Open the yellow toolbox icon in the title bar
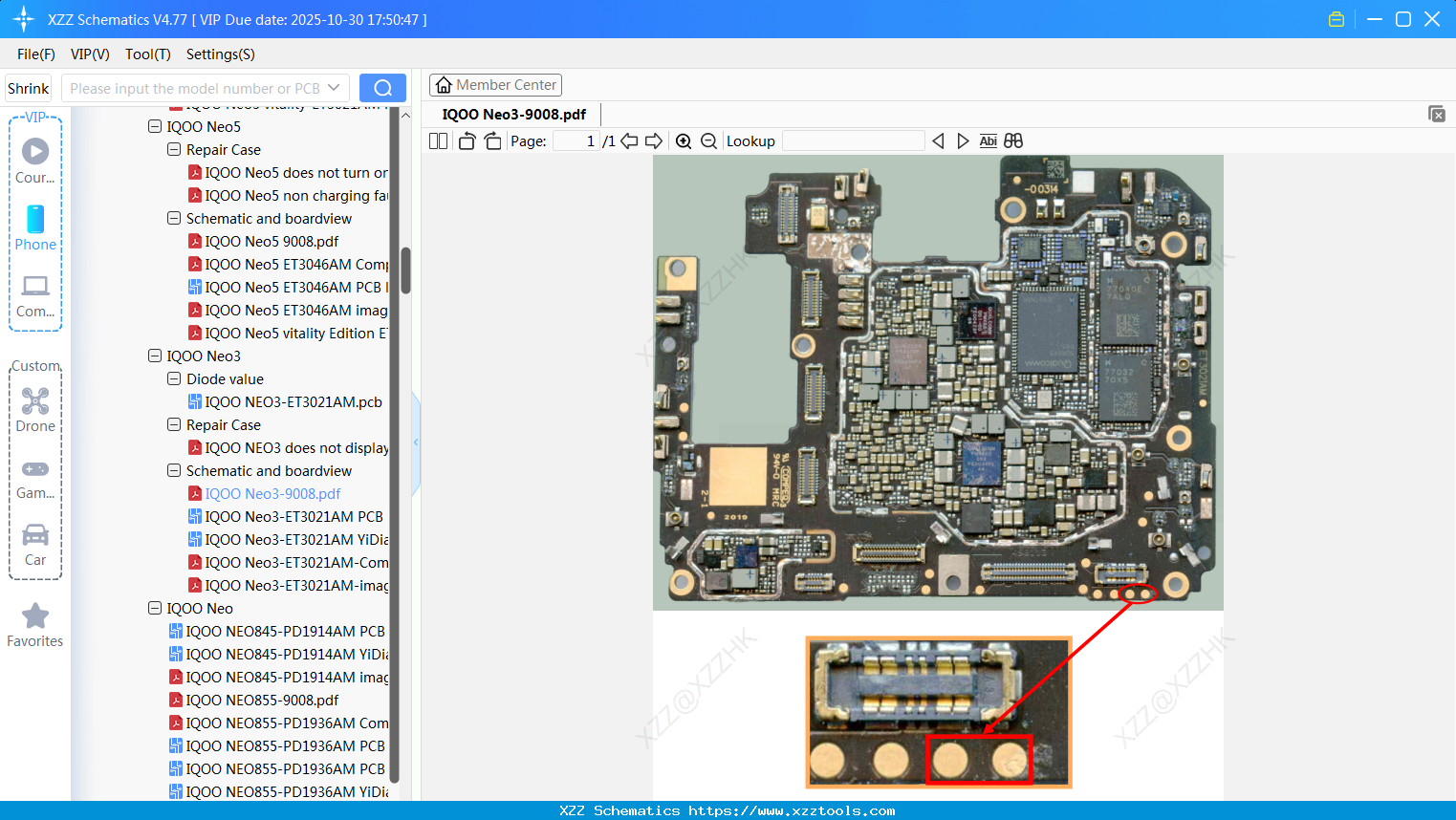The height and width of the screenshot is (820, 1456). click(1336, 19)
